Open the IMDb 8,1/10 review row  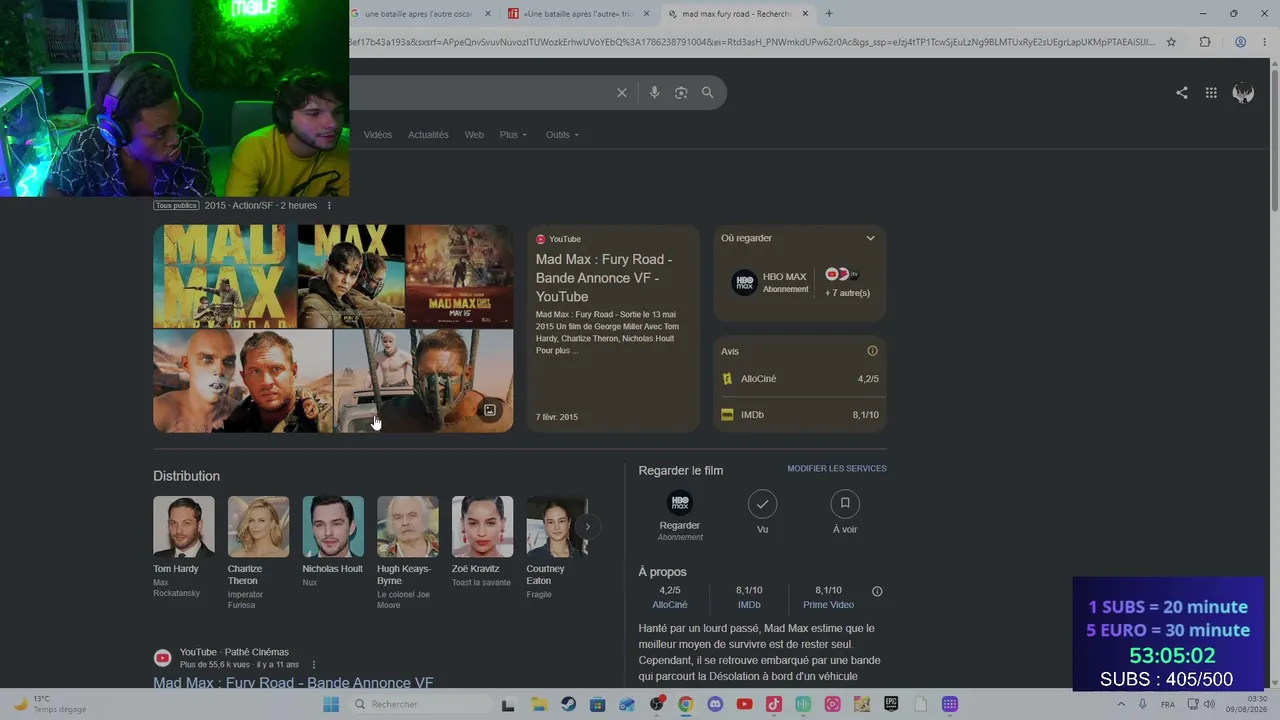click(x=800, y=415)
